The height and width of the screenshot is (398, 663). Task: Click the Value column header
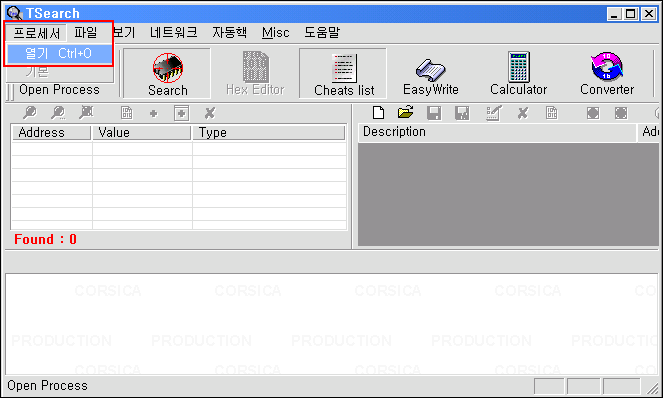(x=141, y=132)
